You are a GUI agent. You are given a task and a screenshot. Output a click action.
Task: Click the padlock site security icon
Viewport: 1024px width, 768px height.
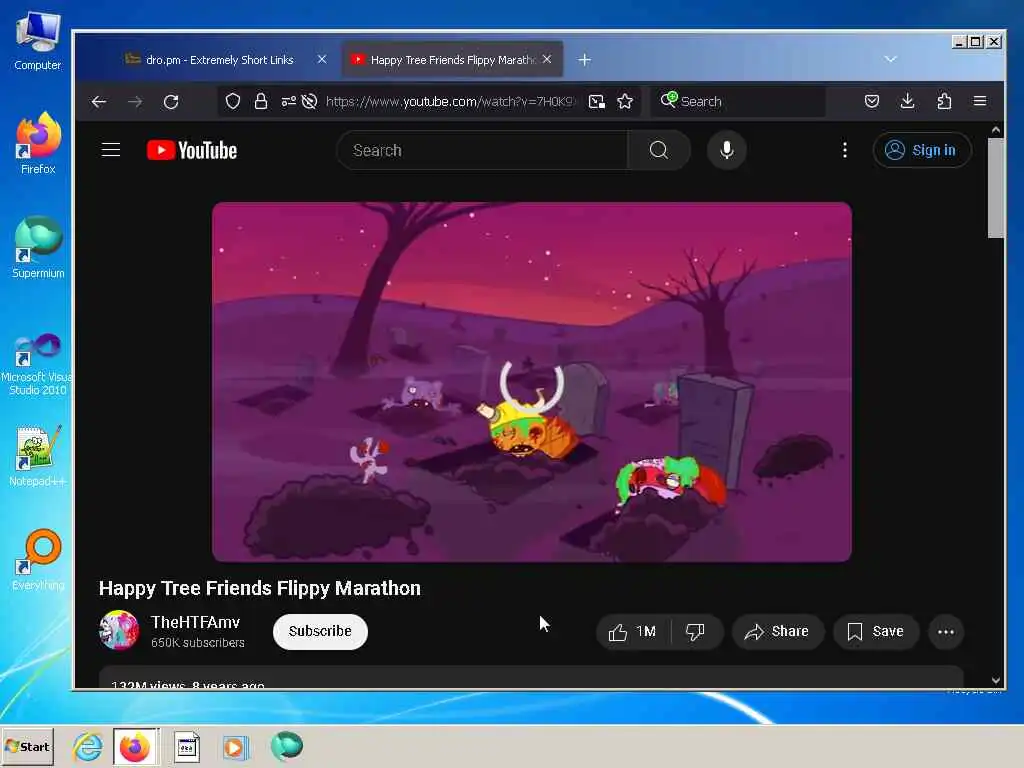[x=261, y=101]
